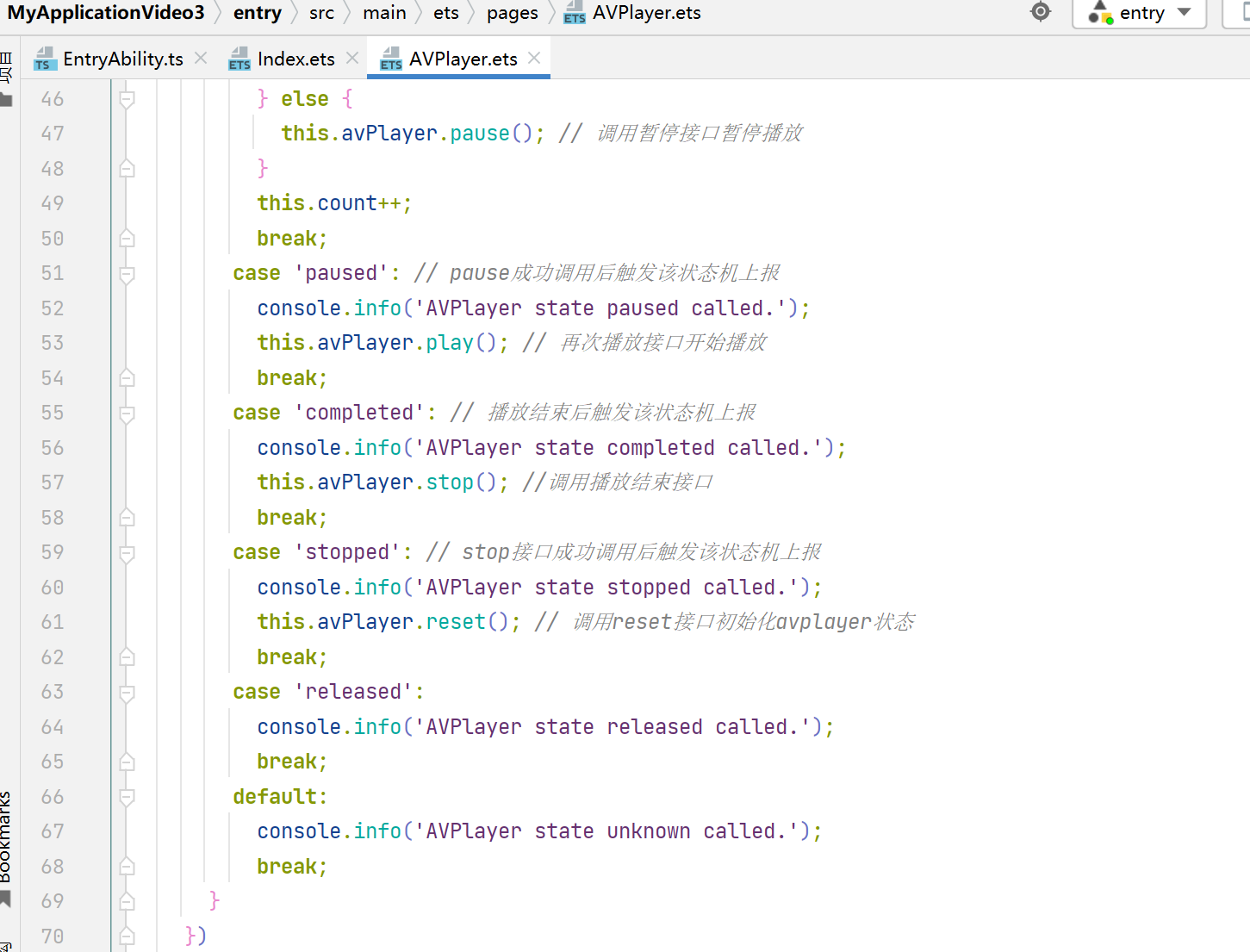
Task: Click the src breadcrumb segment
Action: (321, 13)
